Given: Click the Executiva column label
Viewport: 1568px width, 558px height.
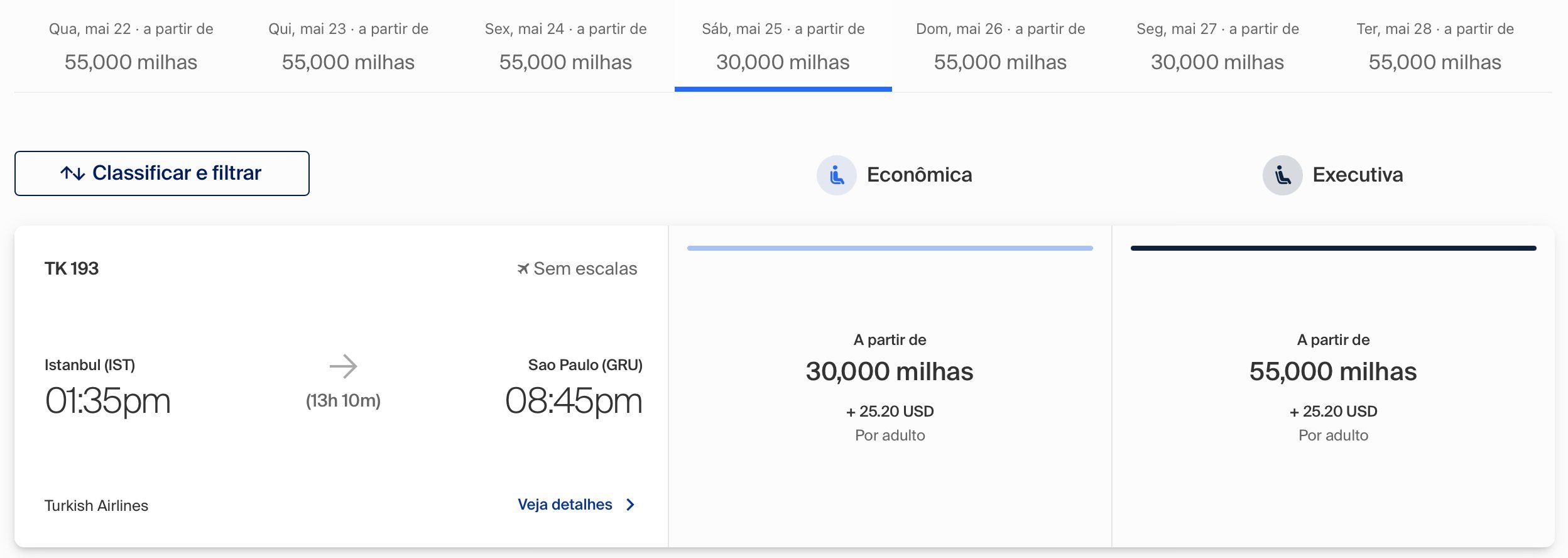Looking at the screenshot, I should coord(1358,175).
